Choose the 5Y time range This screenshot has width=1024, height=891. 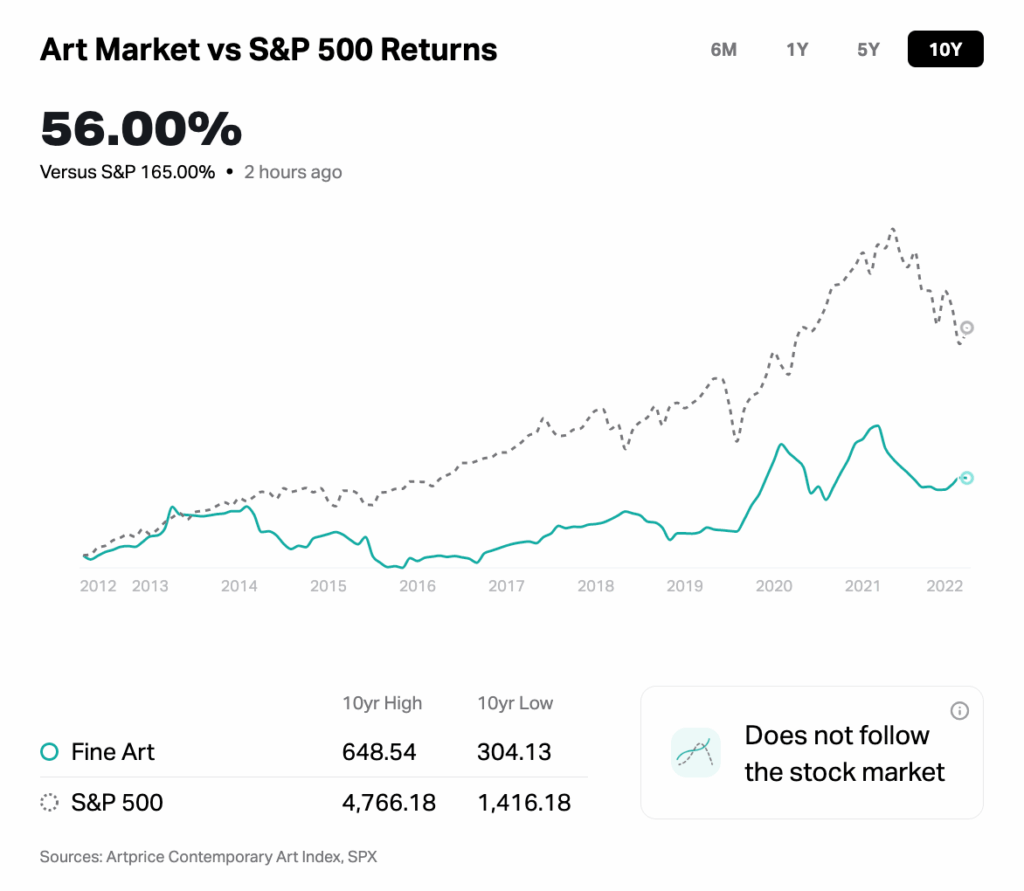868,49
